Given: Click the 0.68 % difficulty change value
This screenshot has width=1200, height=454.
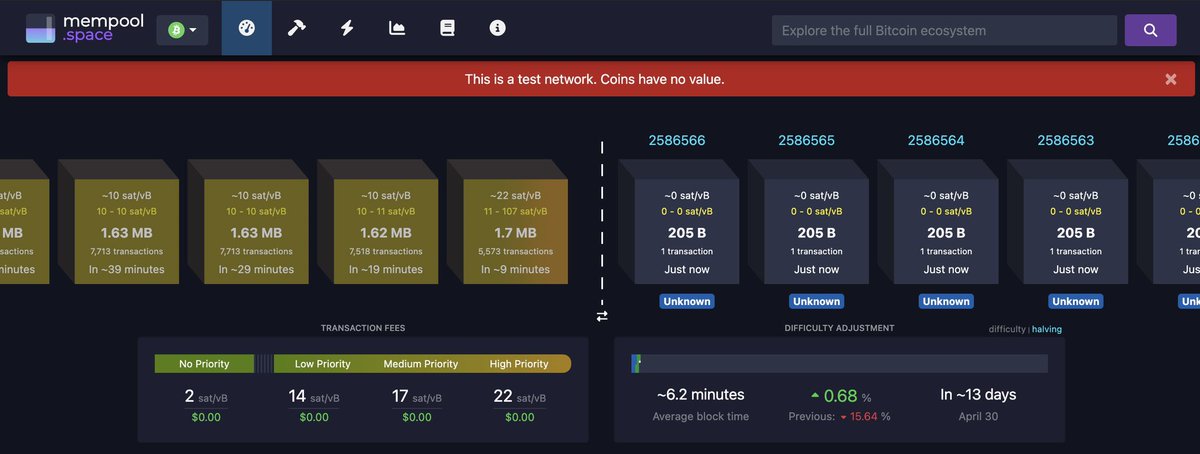Looking at the screenshot, I should point(840,395).
